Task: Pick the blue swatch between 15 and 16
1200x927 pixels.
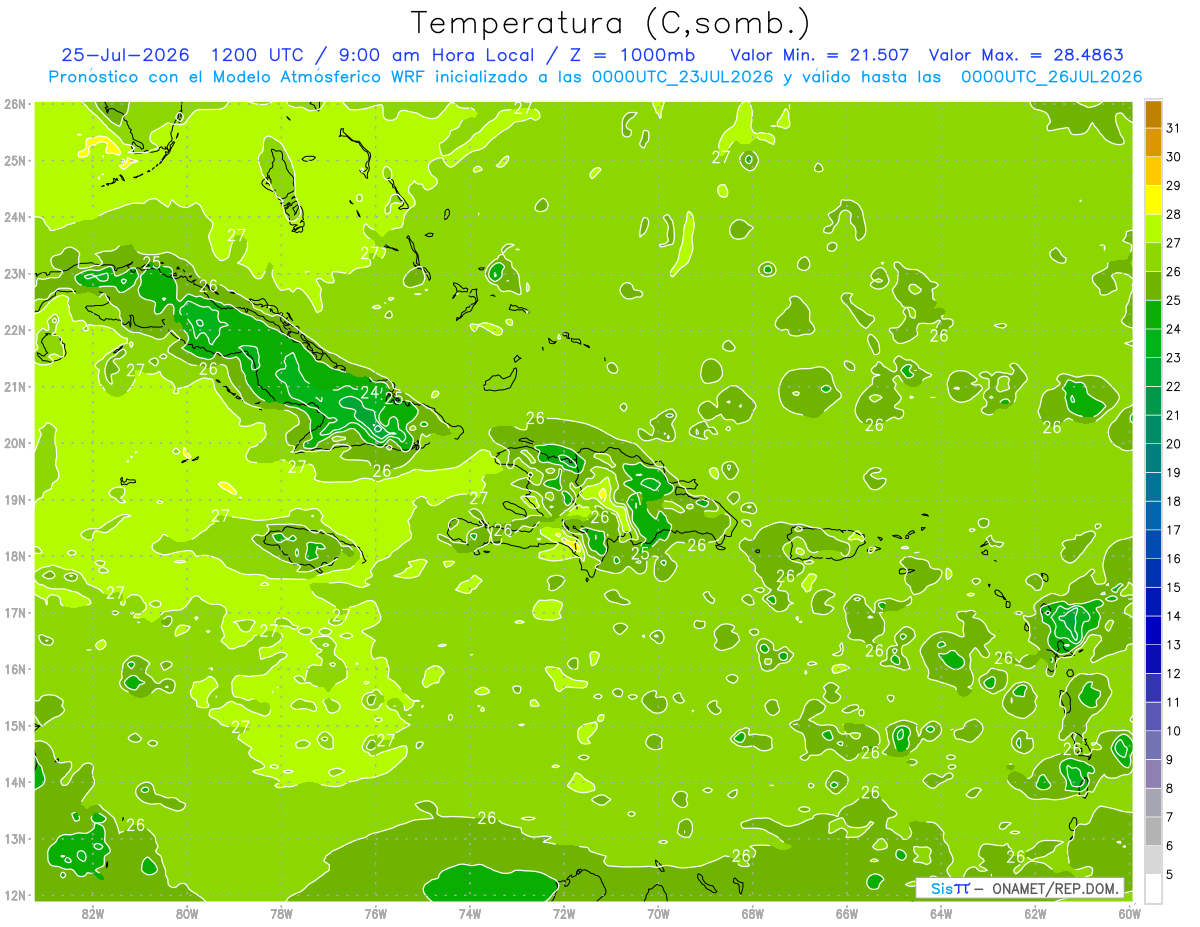Action: click(x=1153, y=573)
